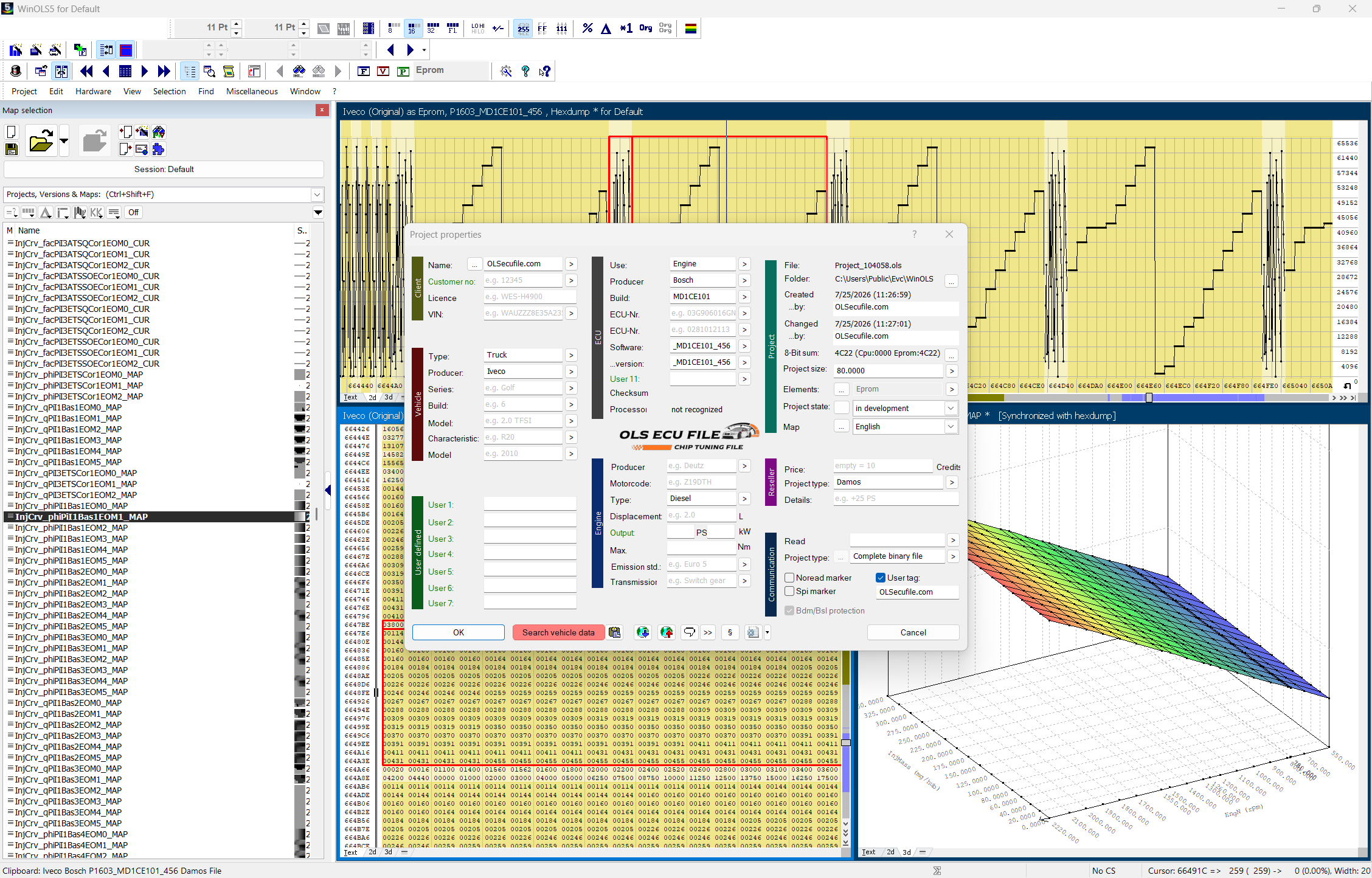Image resolution: width=1372 pixels, height=878 pixels.
Task: Click the blue puzzle piece plugin icon
Action: click(158, 149)
